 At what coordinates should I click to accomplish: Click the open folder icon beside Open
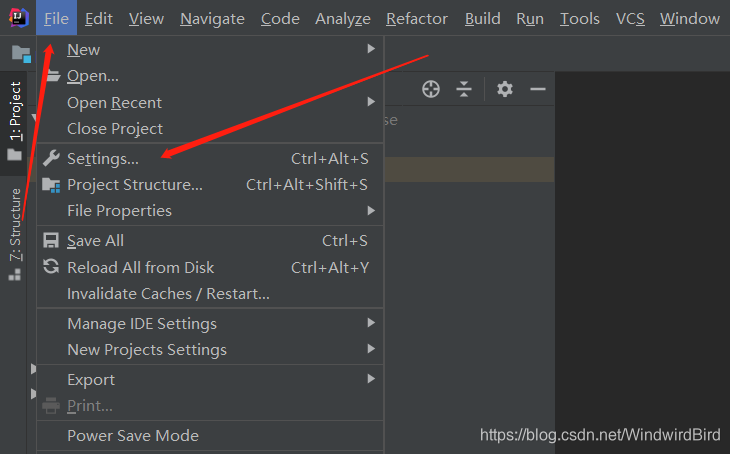pyautogui.click(x=54, y=75)
